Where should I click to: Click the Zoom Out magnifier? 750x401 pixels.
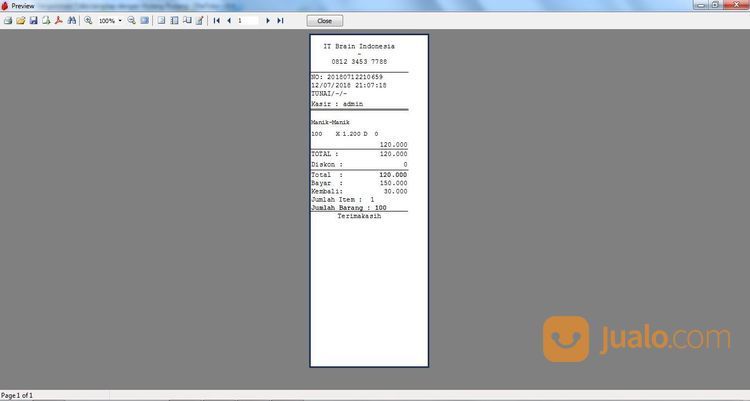(132, 21)
